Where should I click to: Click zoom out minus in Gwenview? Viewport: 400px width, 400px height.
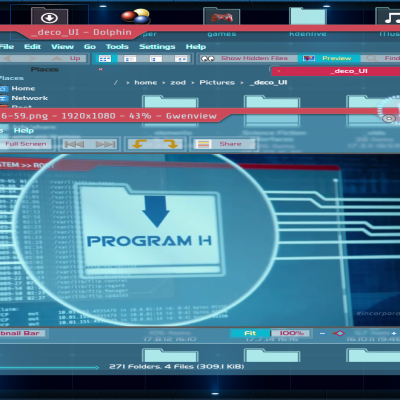(322, 333)
